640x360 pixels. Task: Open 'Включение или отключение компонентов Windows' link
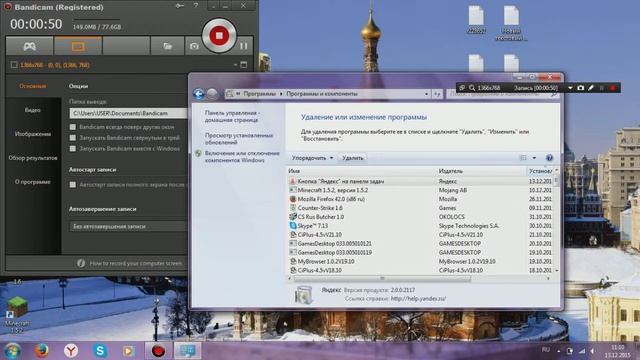tap(242, 157)
